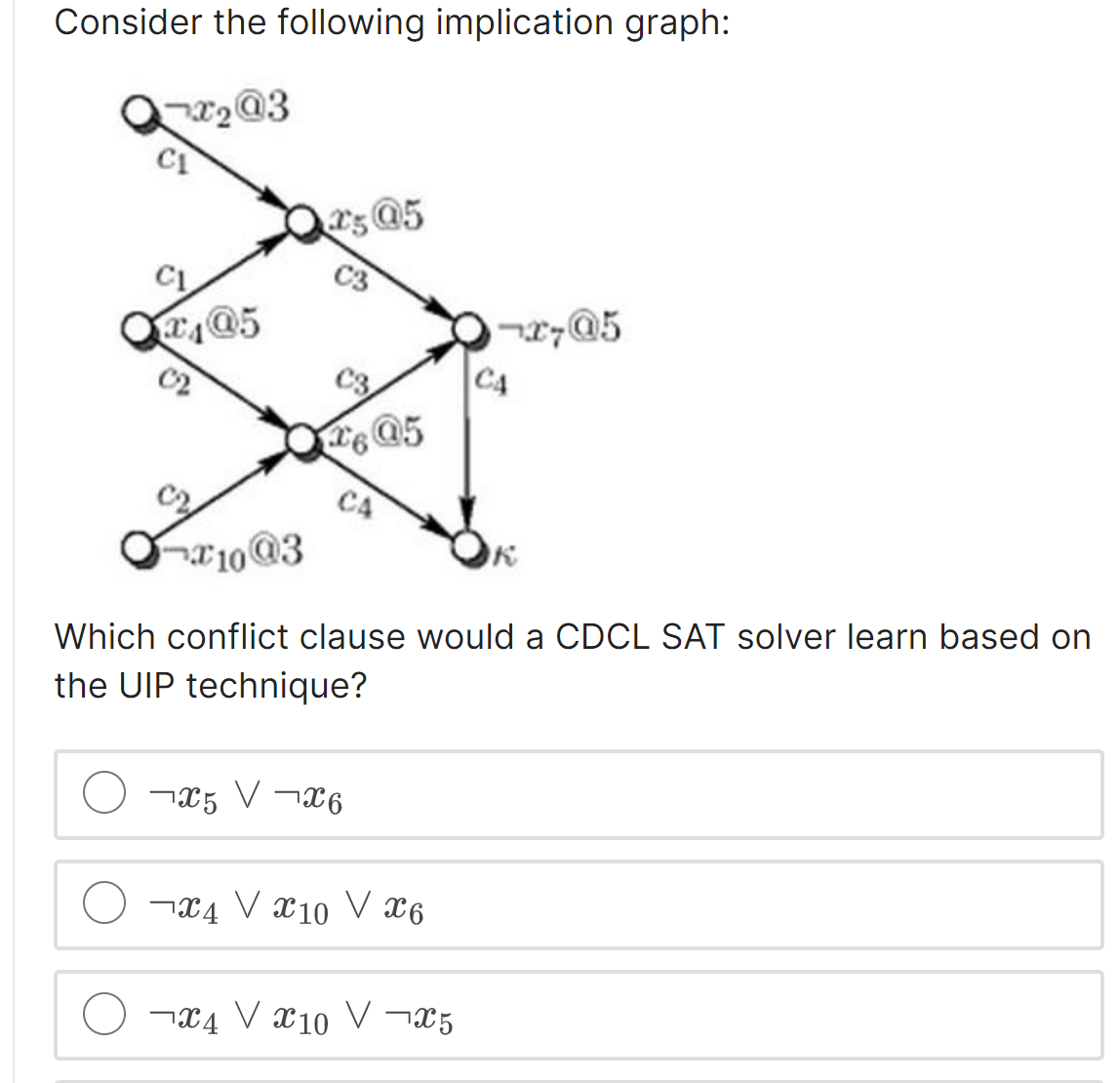Click the second answer option box
Screen dimensions: 1120x1083
[x=580, y=905]
